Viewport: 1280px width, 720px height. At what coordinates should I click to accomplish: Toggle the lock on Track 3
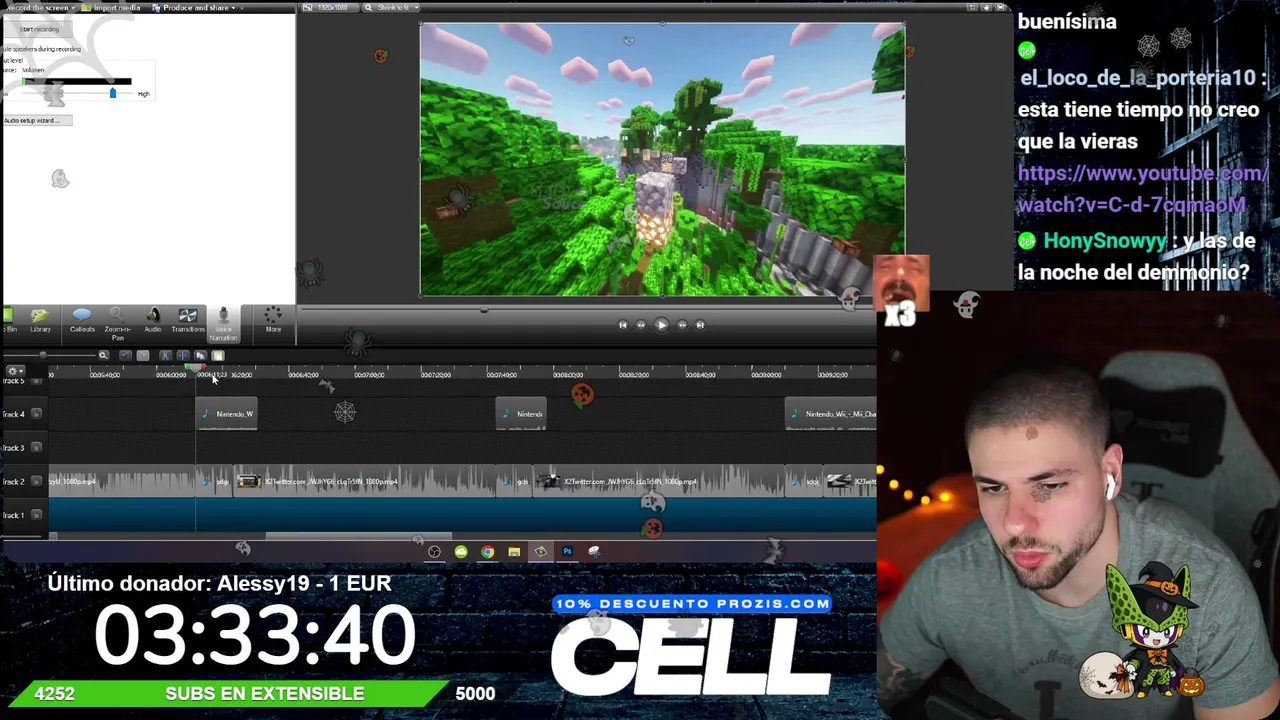[x=37, y=448]
